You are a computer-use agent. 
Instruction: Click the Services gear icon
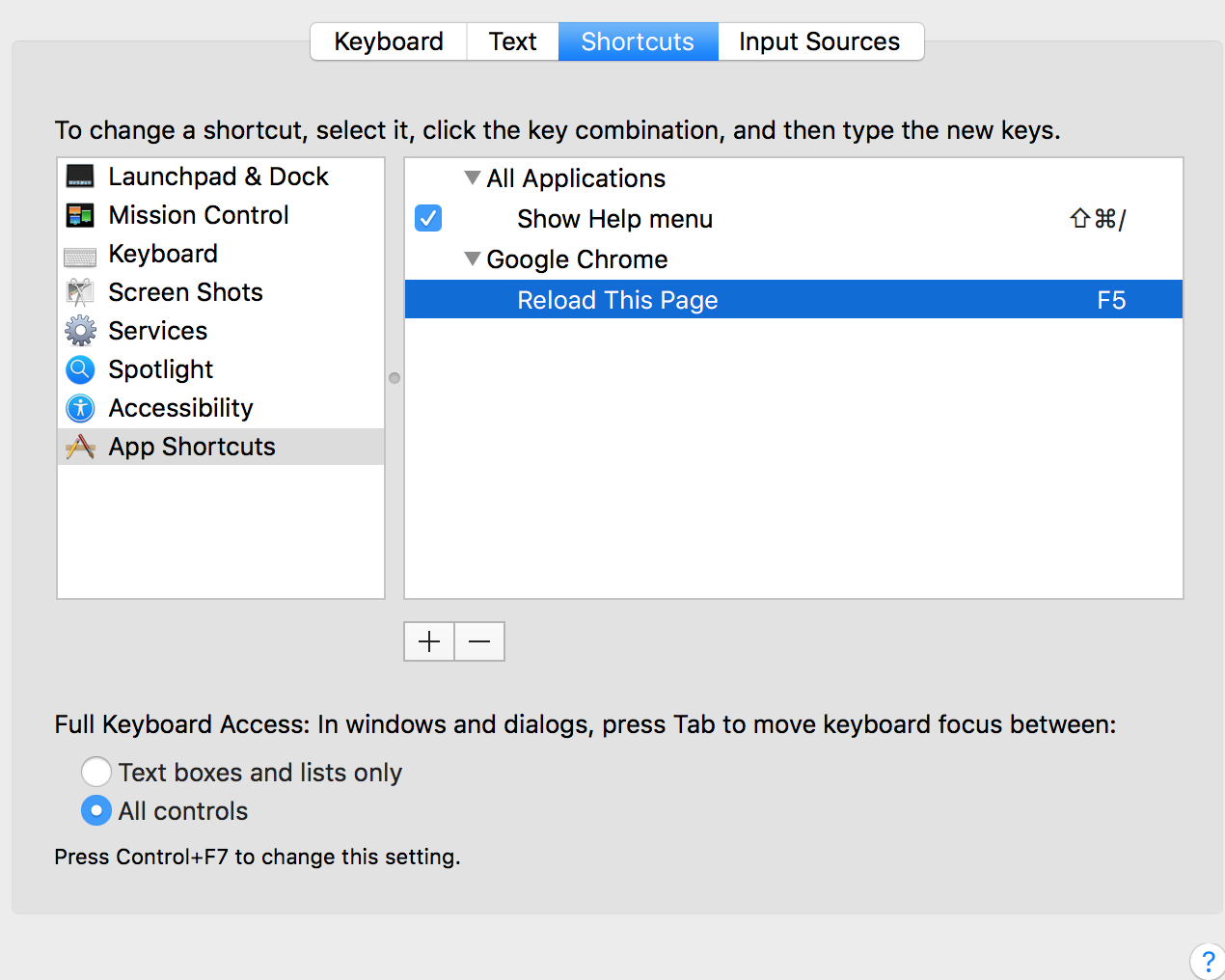(80, 331)
